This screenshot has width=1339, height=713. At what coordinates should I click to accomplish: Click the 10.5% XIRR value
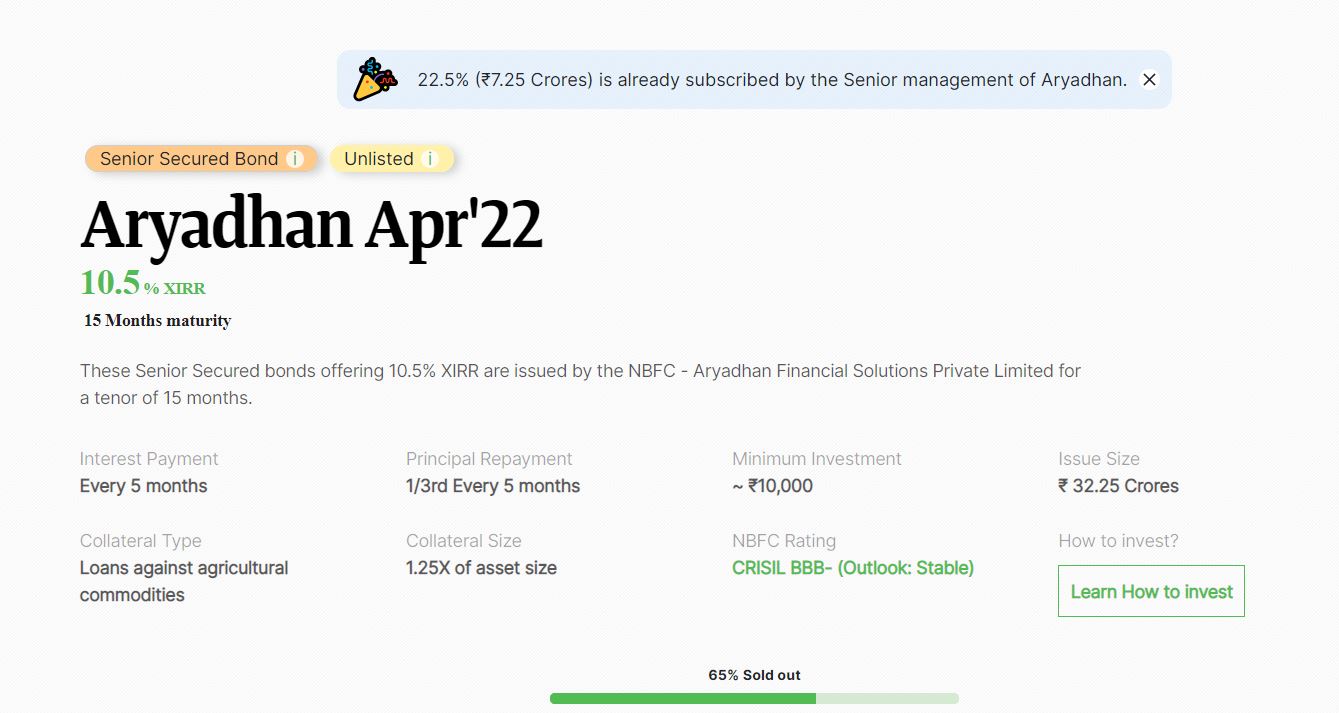(142, 283)
